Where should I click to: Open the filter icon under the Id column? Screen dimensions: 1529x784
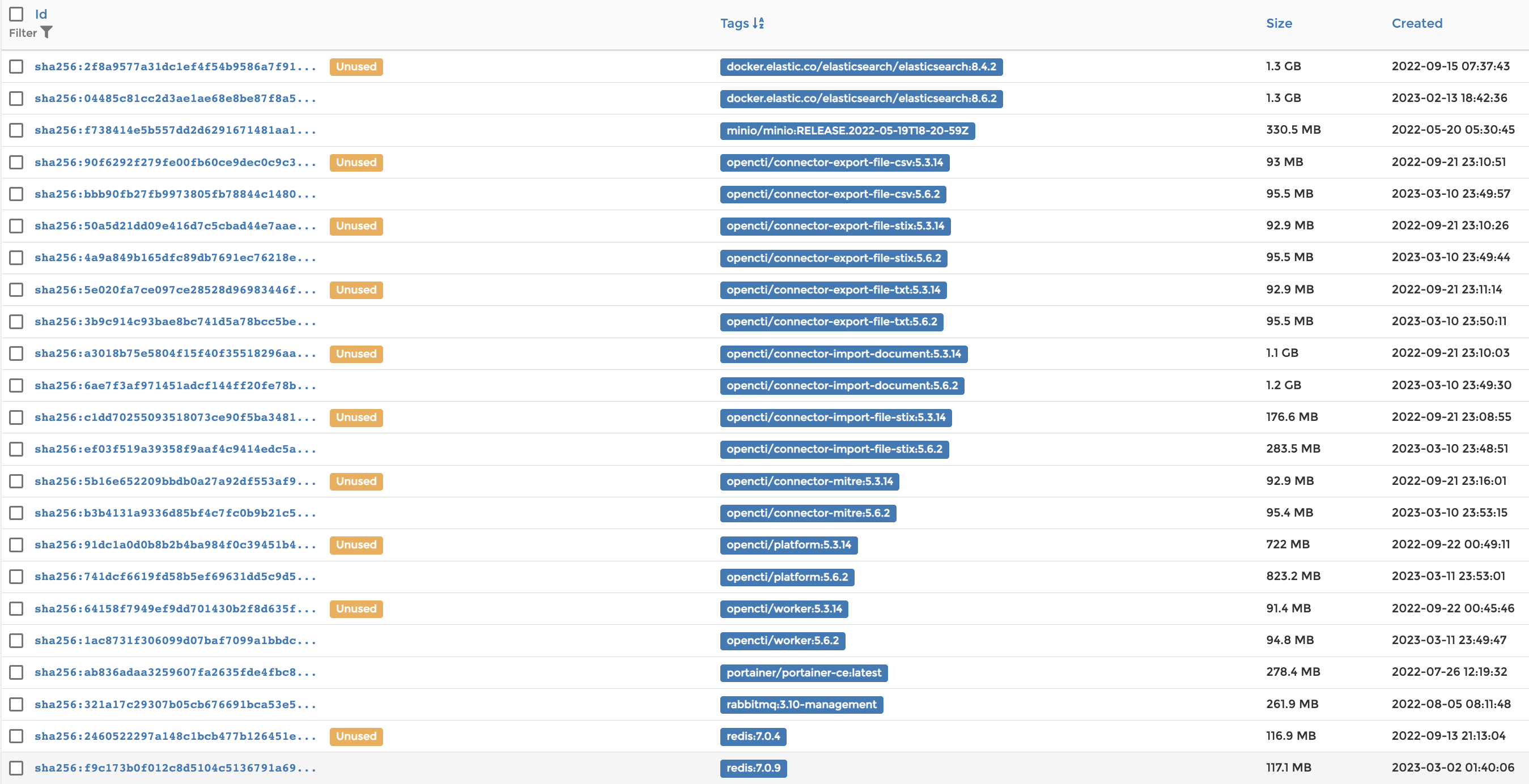pos(46,33)
